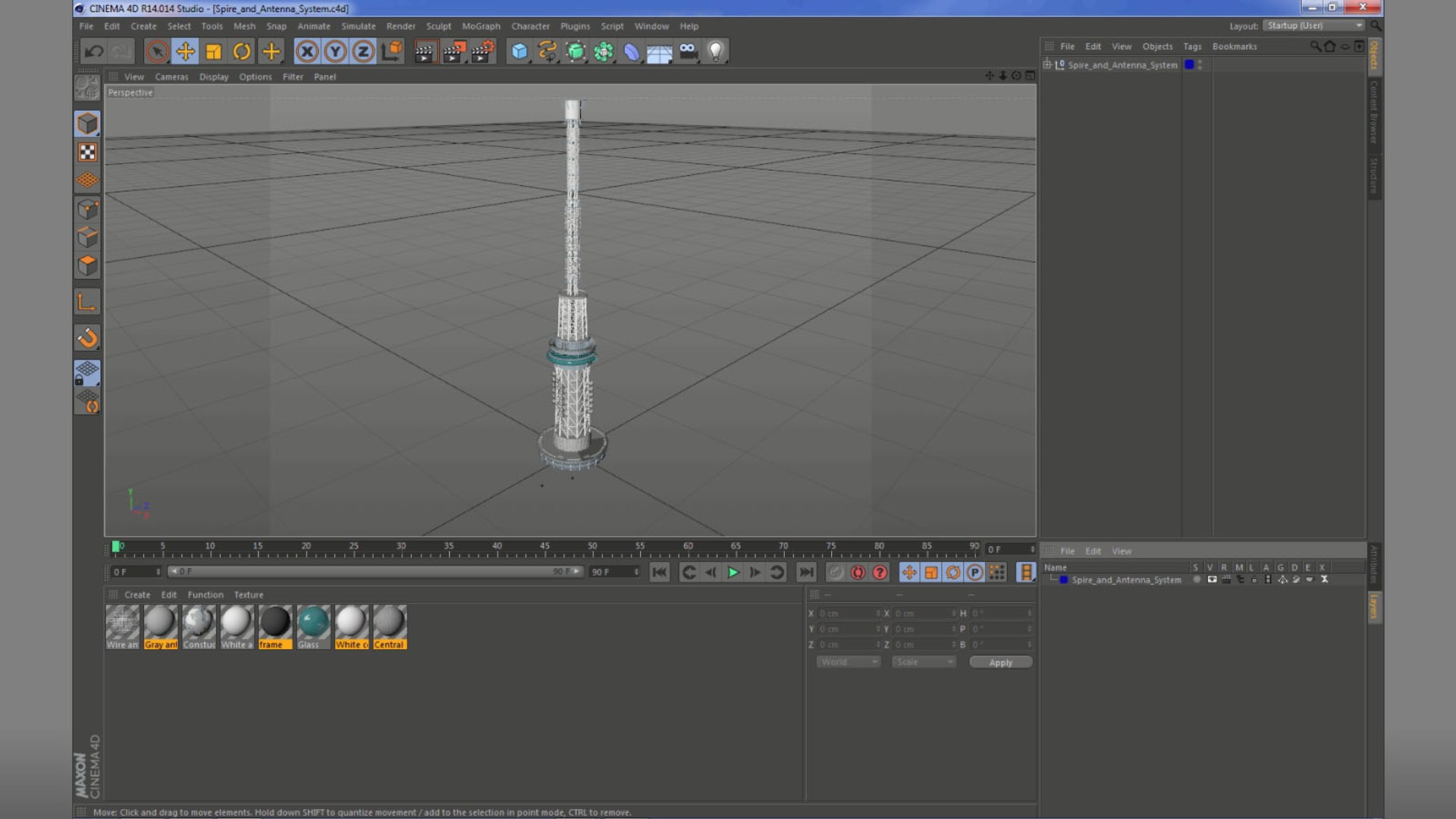This screenshot has height=819, width=1456.
Task: Open the Tags menu
Action: pos(1192,47)
